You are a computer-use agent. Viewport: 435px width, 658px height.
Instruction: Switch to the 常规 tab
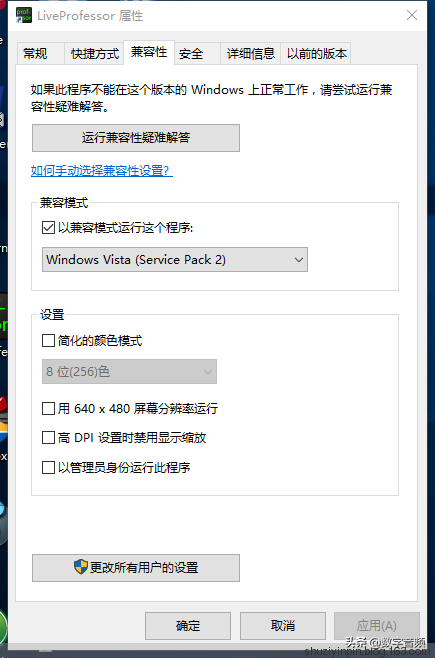click(40, 54)
